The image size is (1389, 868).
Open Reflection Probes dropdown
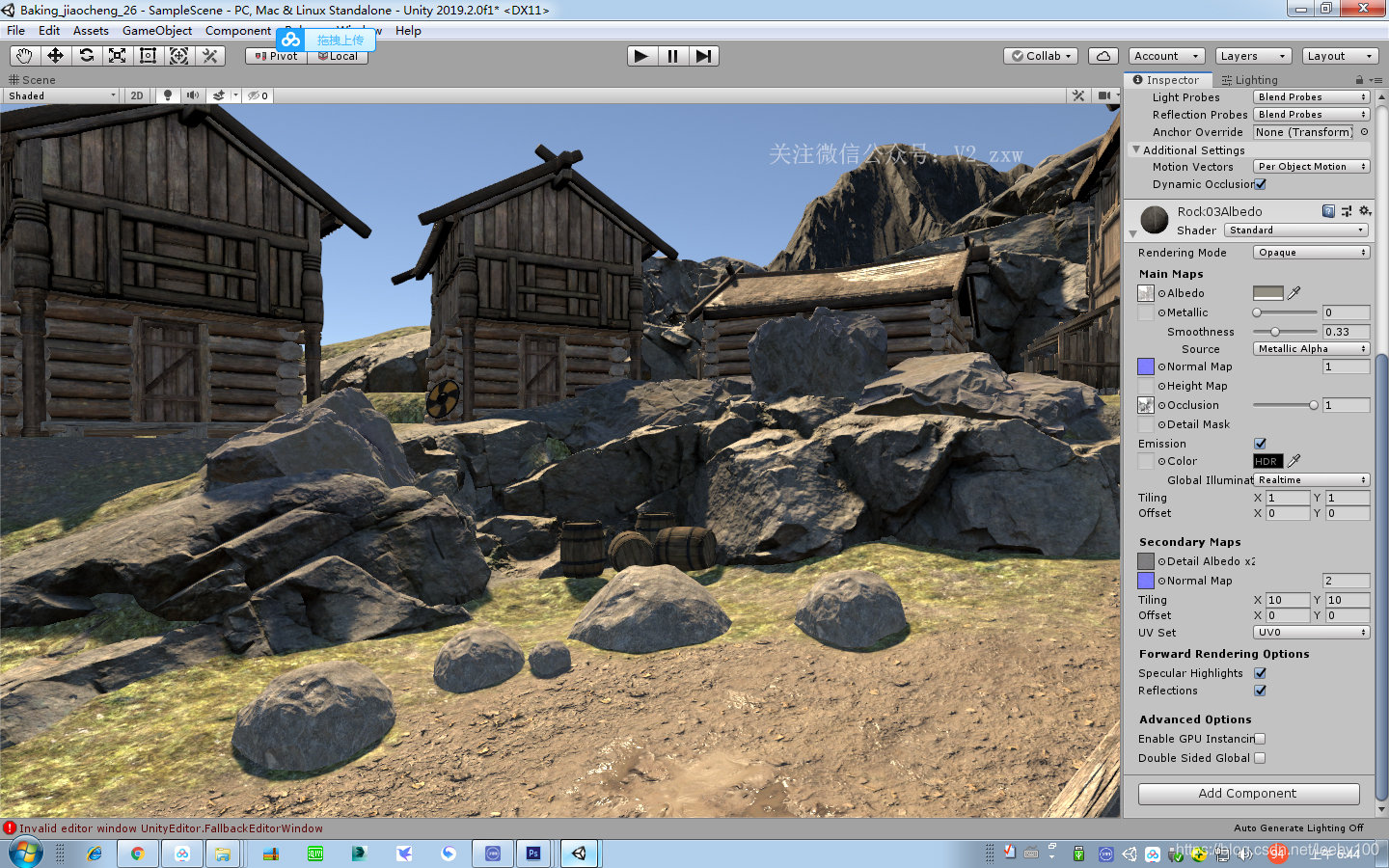pyautogui.click(x=1312, y=115)
